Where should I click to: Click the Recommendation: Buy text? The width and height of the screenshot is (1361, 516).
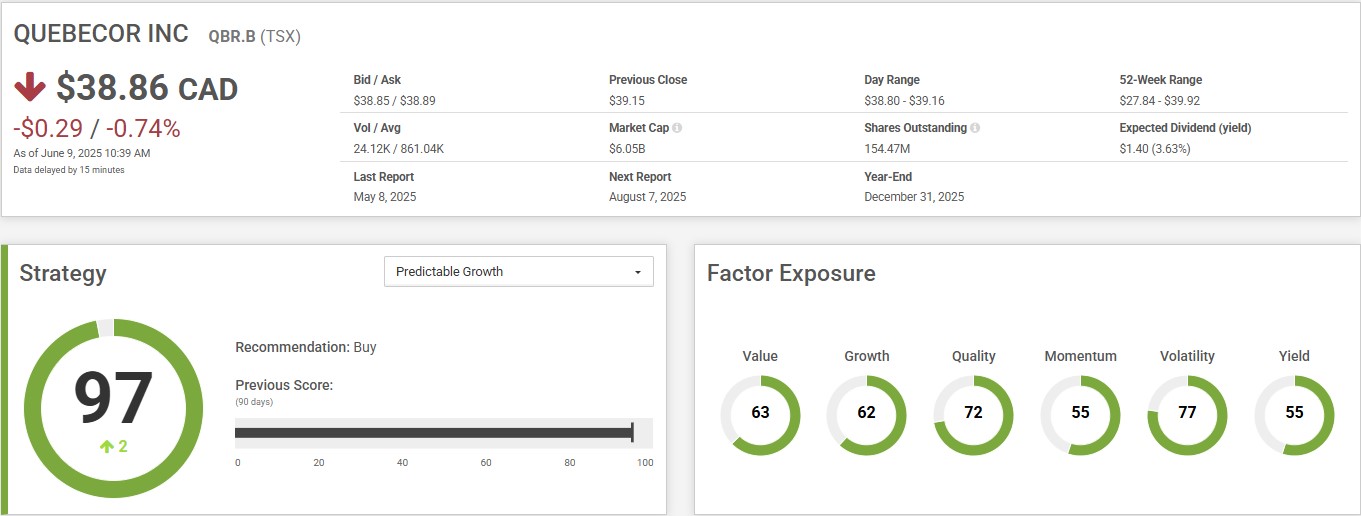[x=306, y=347]
